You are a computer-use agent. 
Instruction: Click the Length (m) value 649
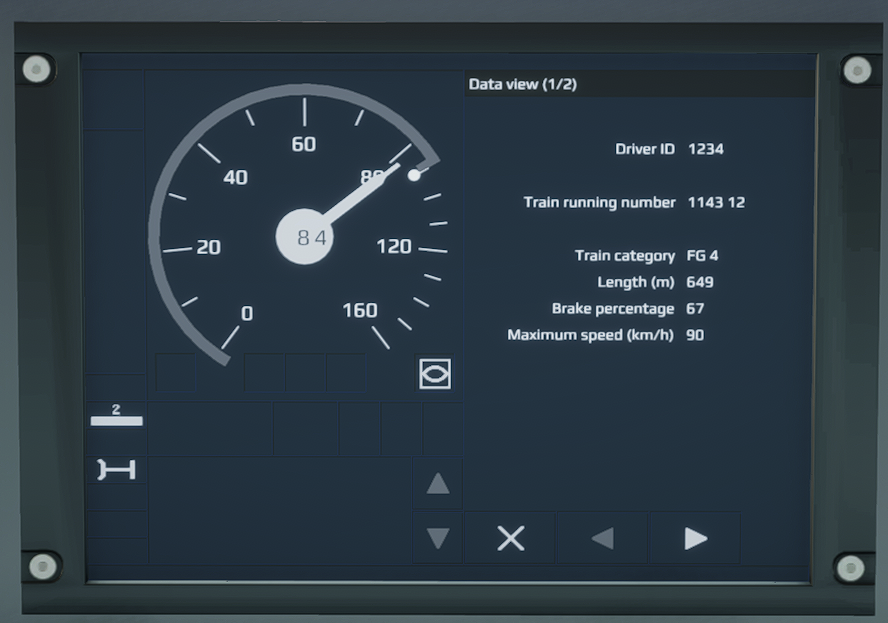(x=699, y=282)
